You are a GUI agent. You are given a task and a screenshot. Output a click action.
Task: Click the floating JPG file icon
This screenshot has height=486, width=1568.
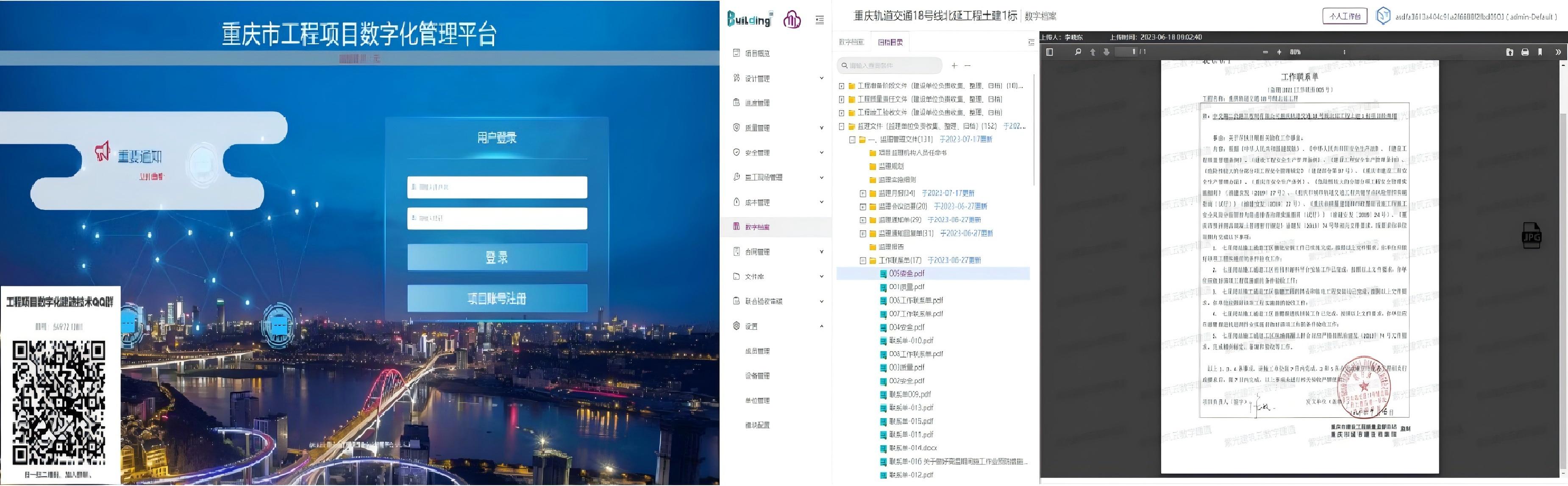1532,236
